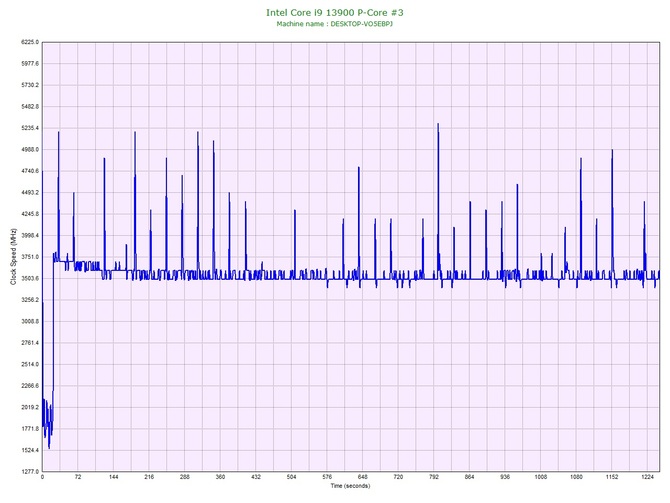Screen dimensions: 670x503
Task: Click the 1771.8 y-axis value
Action: tap(30, 429)
